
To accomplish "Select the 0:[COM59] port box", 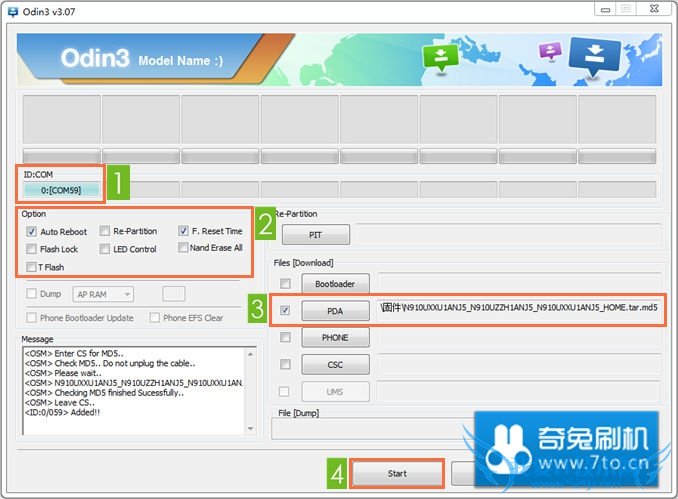I will tap(61, 190).
